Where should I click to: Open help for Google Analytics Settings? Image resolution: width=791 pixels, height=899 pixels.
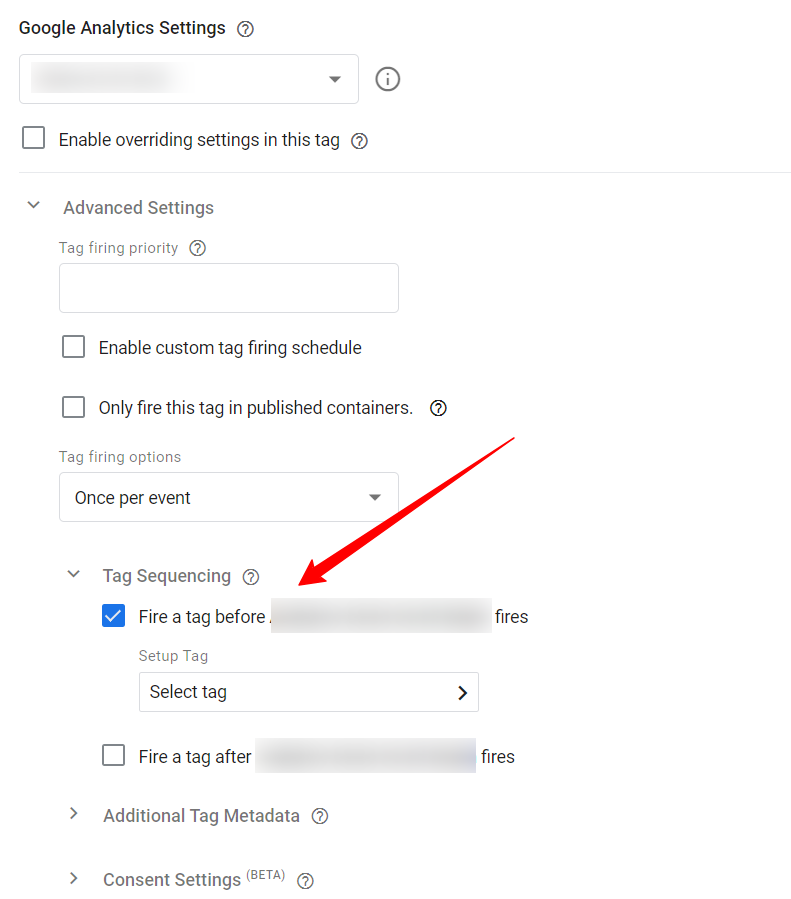pyautogui.click(x=245, y=29)
